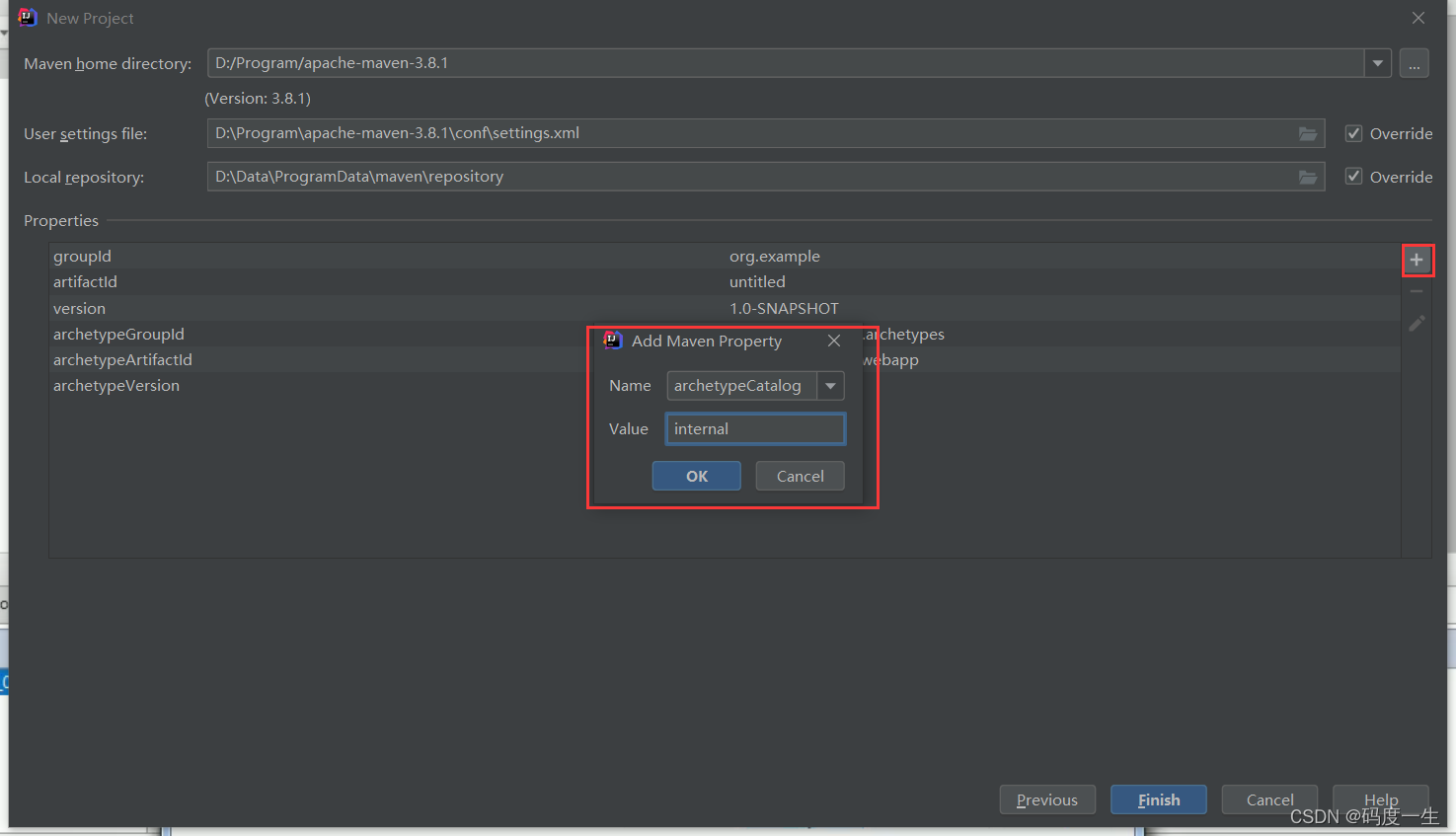This screenshot has height=836, width=1456.
Task: Remove selected property with minus icon
Action: point(1417,291)
